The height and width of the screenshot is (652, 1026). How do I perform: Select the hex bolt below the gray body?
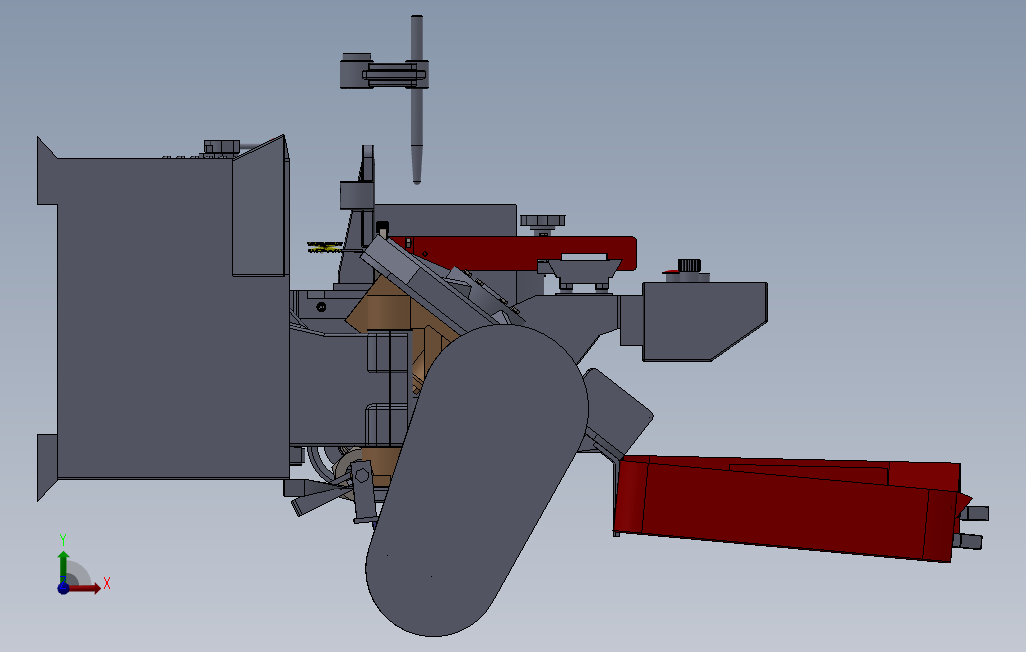click(361, 474)
